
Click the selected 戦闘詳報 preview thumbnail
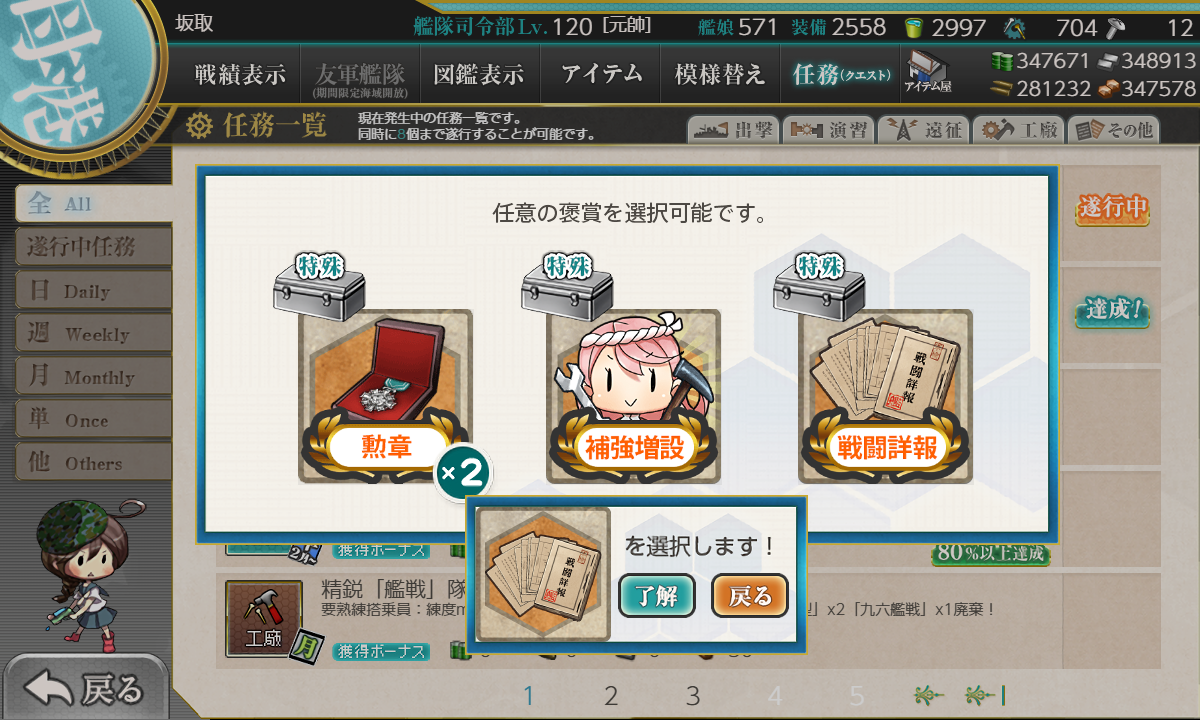click(543, 574)
